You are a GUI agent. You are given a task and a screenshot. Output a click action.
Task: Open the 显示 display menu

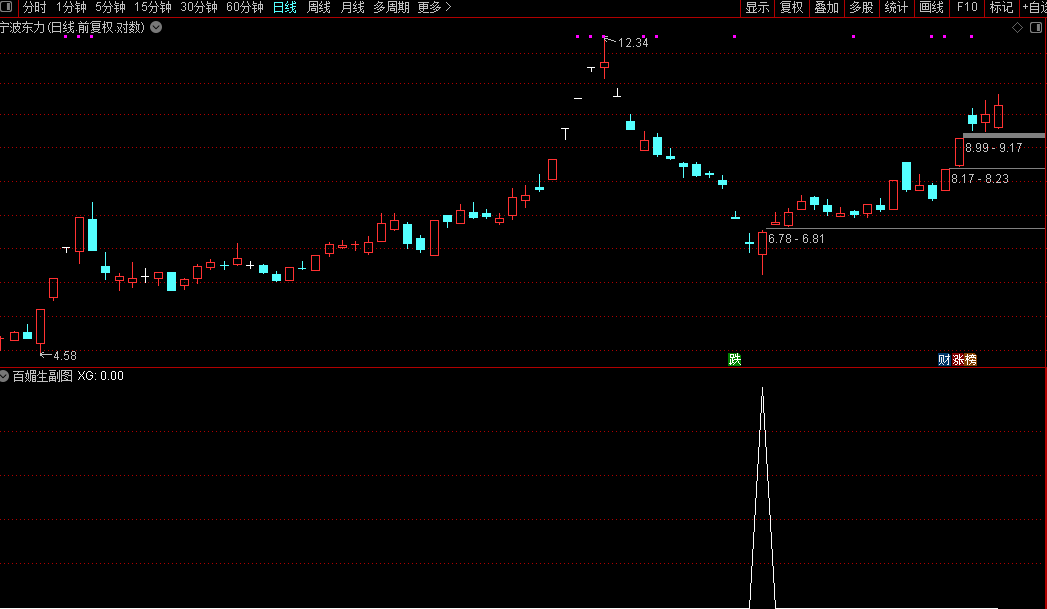pos(757,7)
